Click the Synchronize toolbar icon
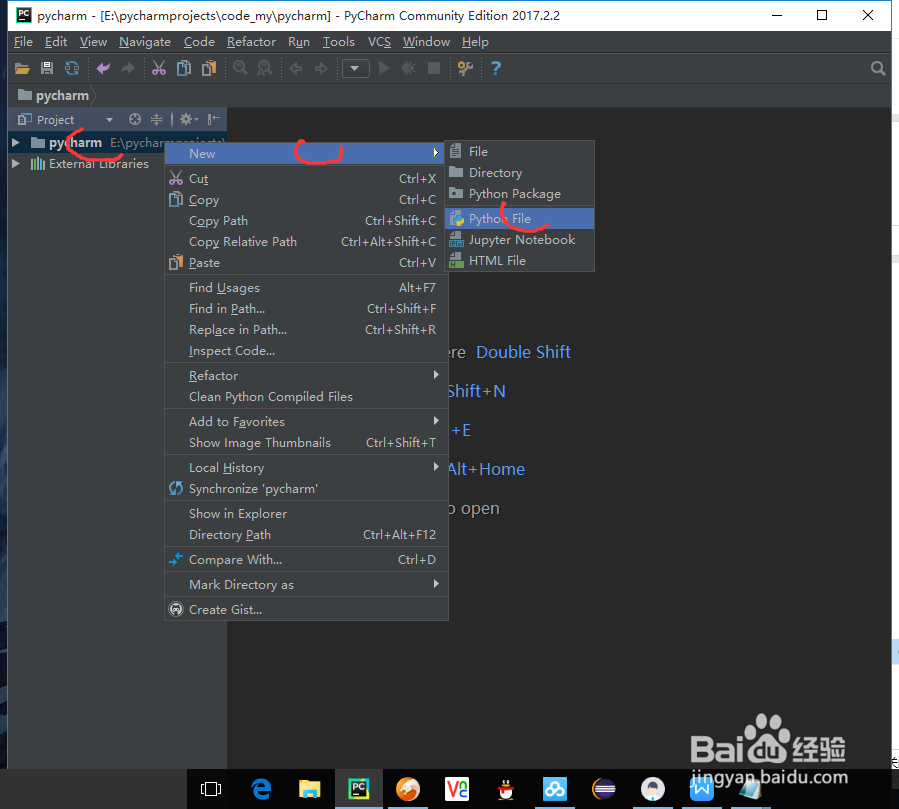 pos(72,69)
